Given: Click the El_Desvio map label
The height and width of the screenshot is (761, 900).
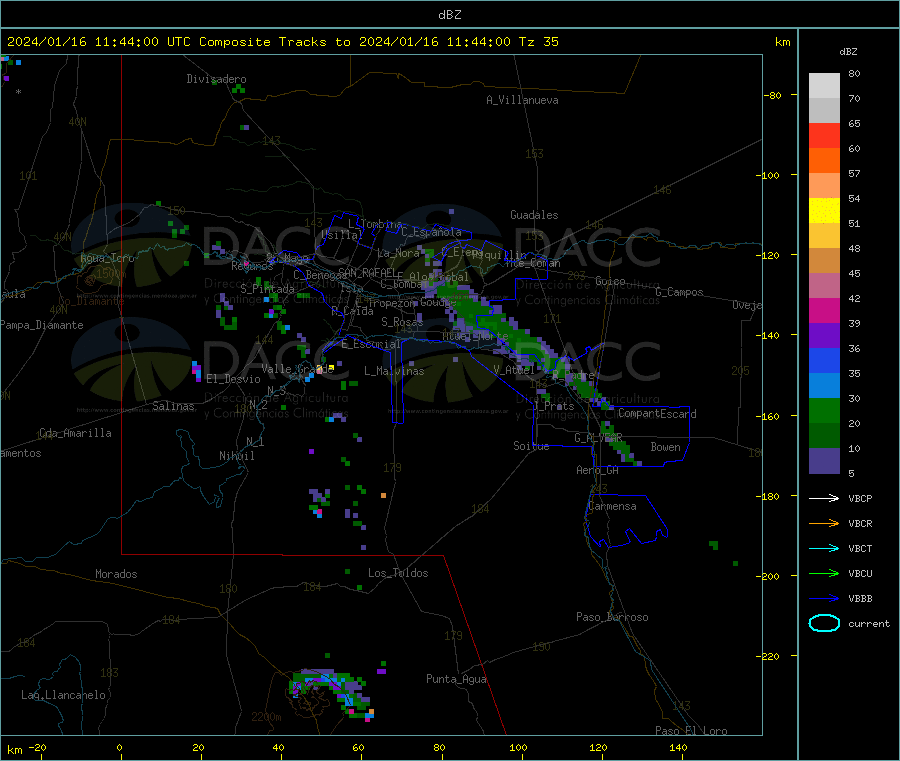Looking at the screenshot, I should [x=233, y=379].
